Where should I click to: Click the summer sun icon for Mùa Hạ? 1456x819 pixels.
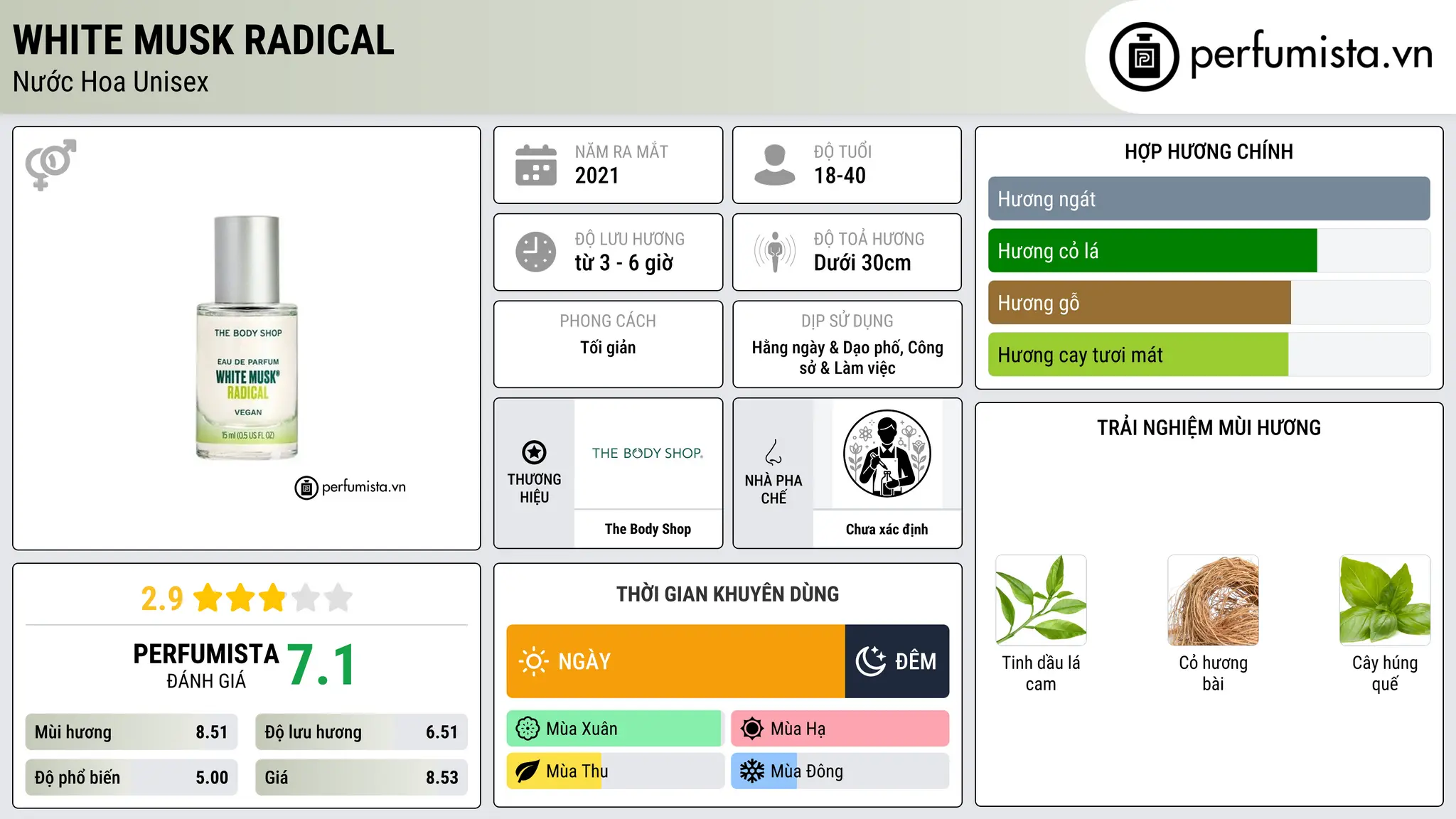[x=752, y=729]
